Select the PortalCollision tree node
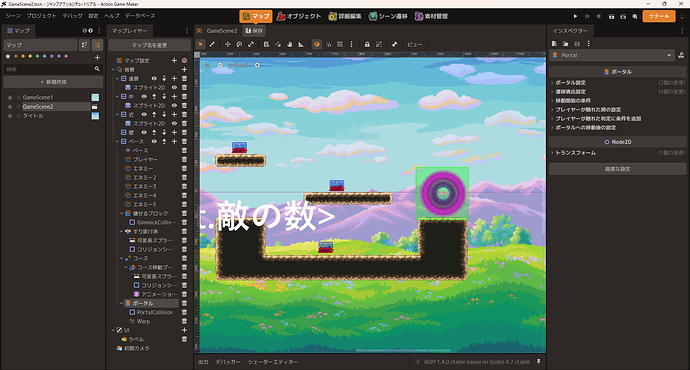 pyautogui.click(x=154, y=312)
